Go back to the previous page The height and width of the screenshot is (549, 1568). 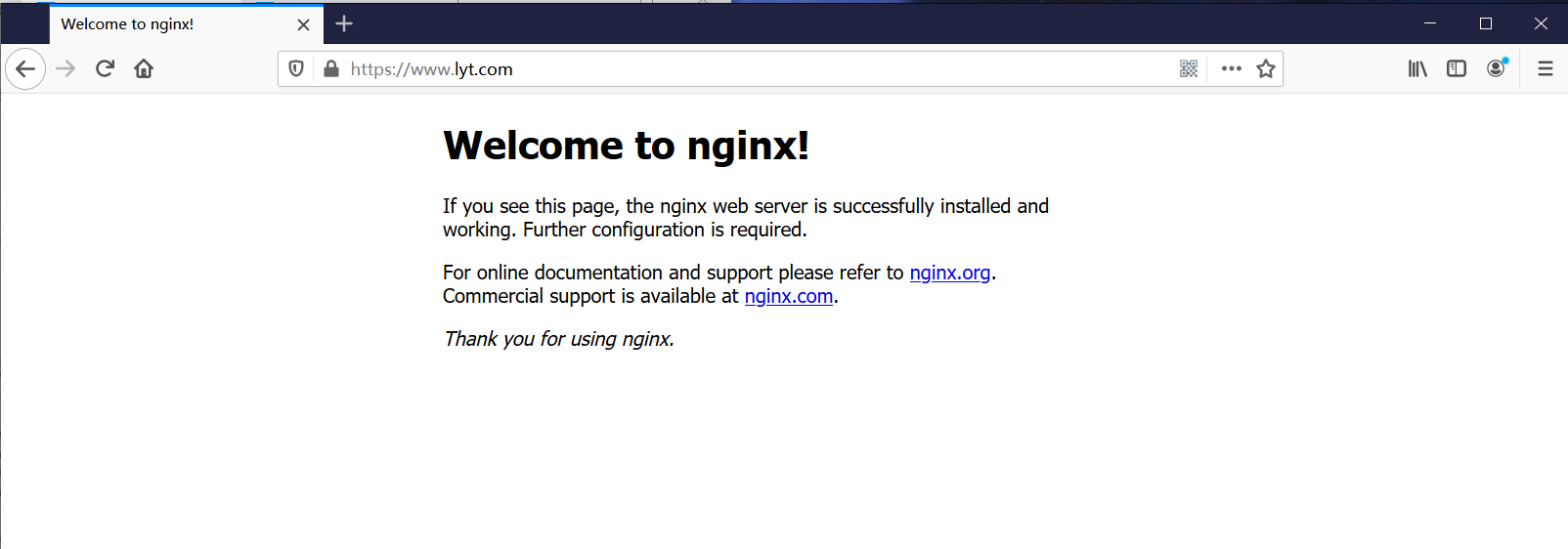coord(25,68)
